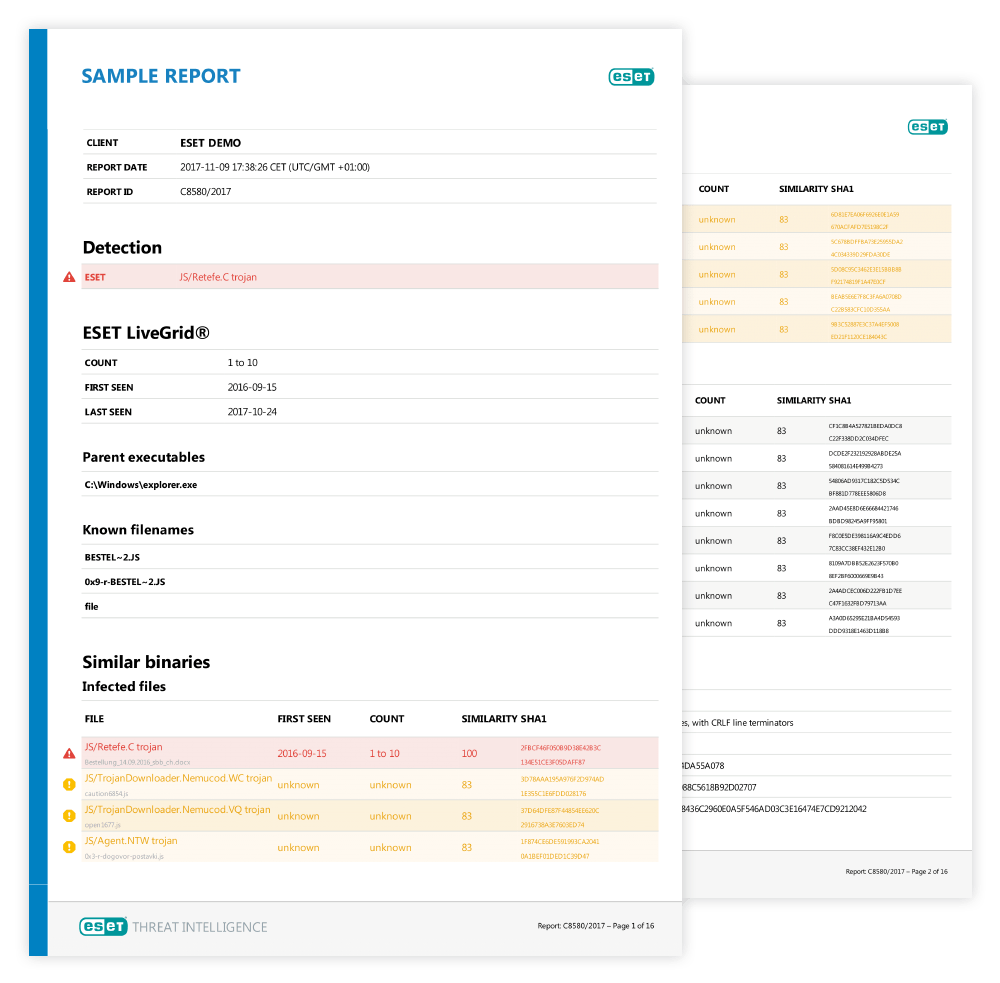Click the ESET logo beside THREAT INTELLIGENCE footer
This screenshot has width=1000, height=983.
tap(103, 926)
